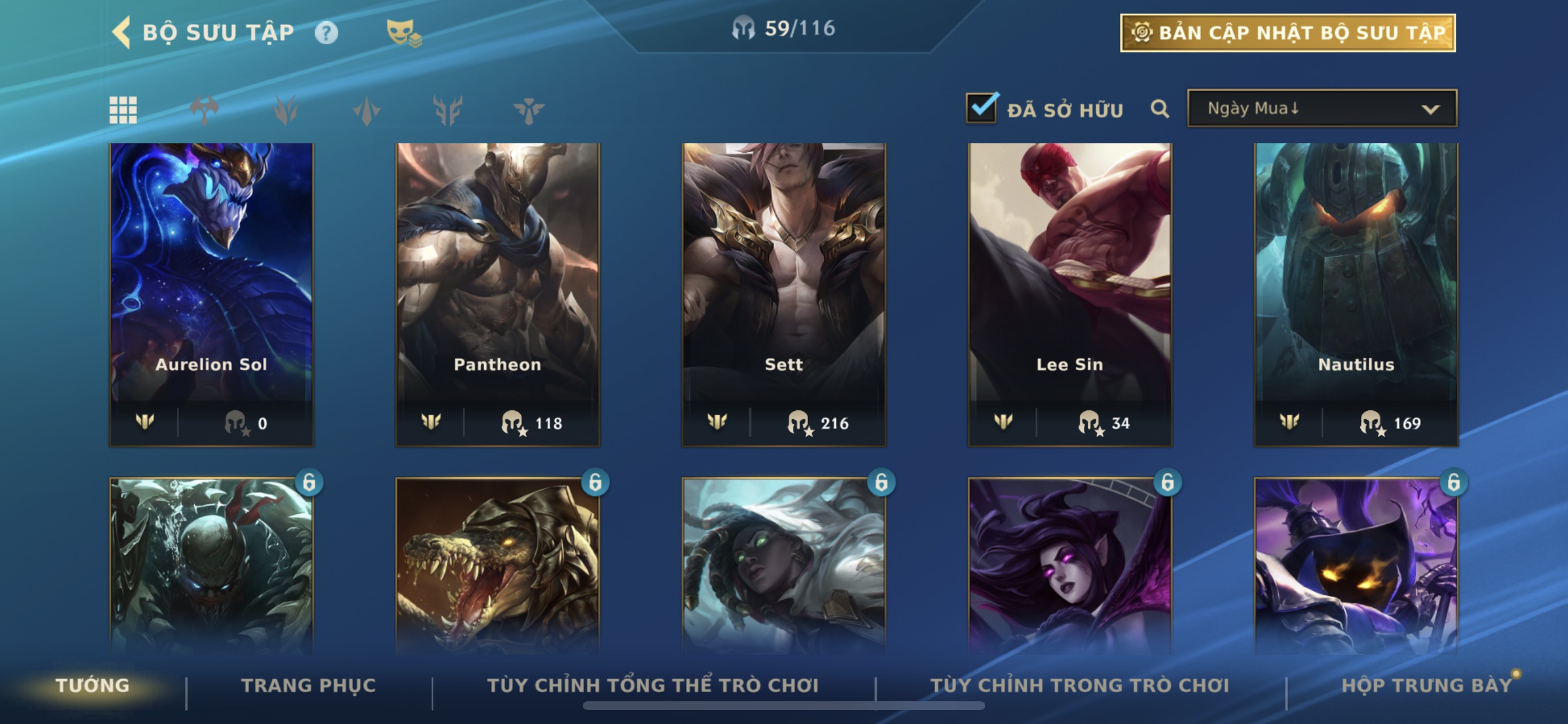Go back using the arrow beside Bộ Sưu Tập
Screen dimensions: 1568x724
click(x=122, y=32)
